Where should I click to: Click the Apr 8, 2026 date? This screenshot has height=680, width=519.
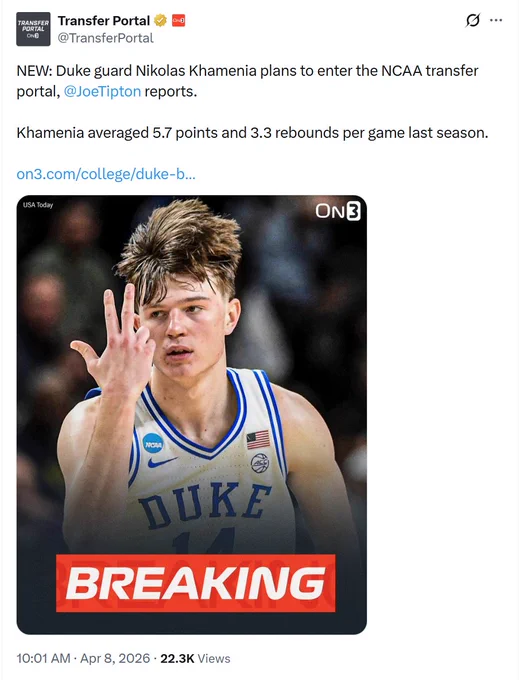click(x=115, y=658)
